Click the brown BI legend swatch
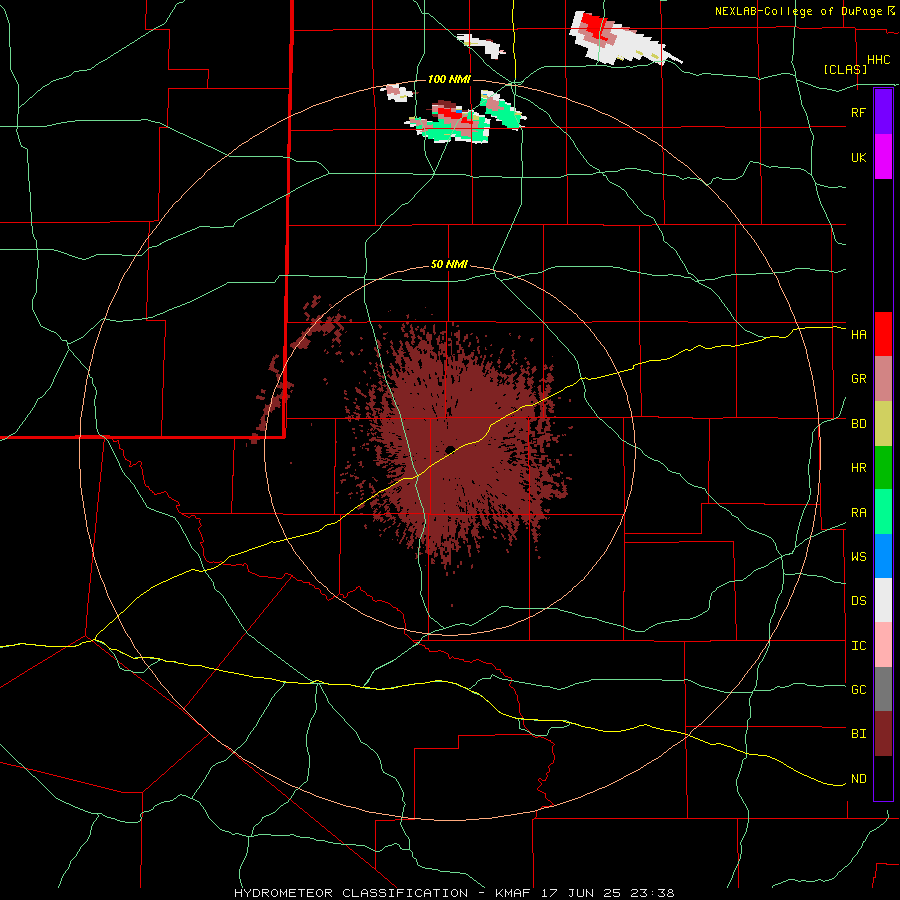 pos(883,734)
